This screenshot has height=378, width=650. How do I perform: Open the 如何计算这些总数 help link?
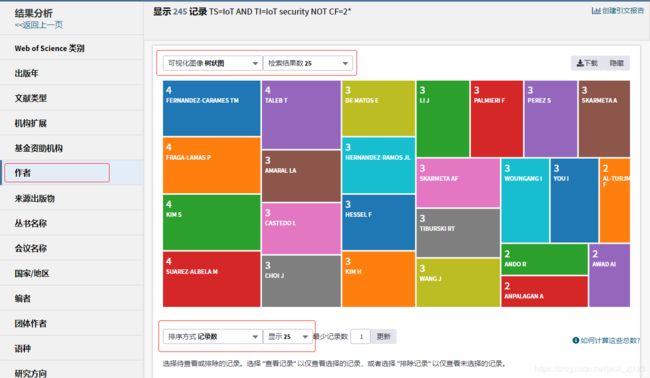coord(606,340)
